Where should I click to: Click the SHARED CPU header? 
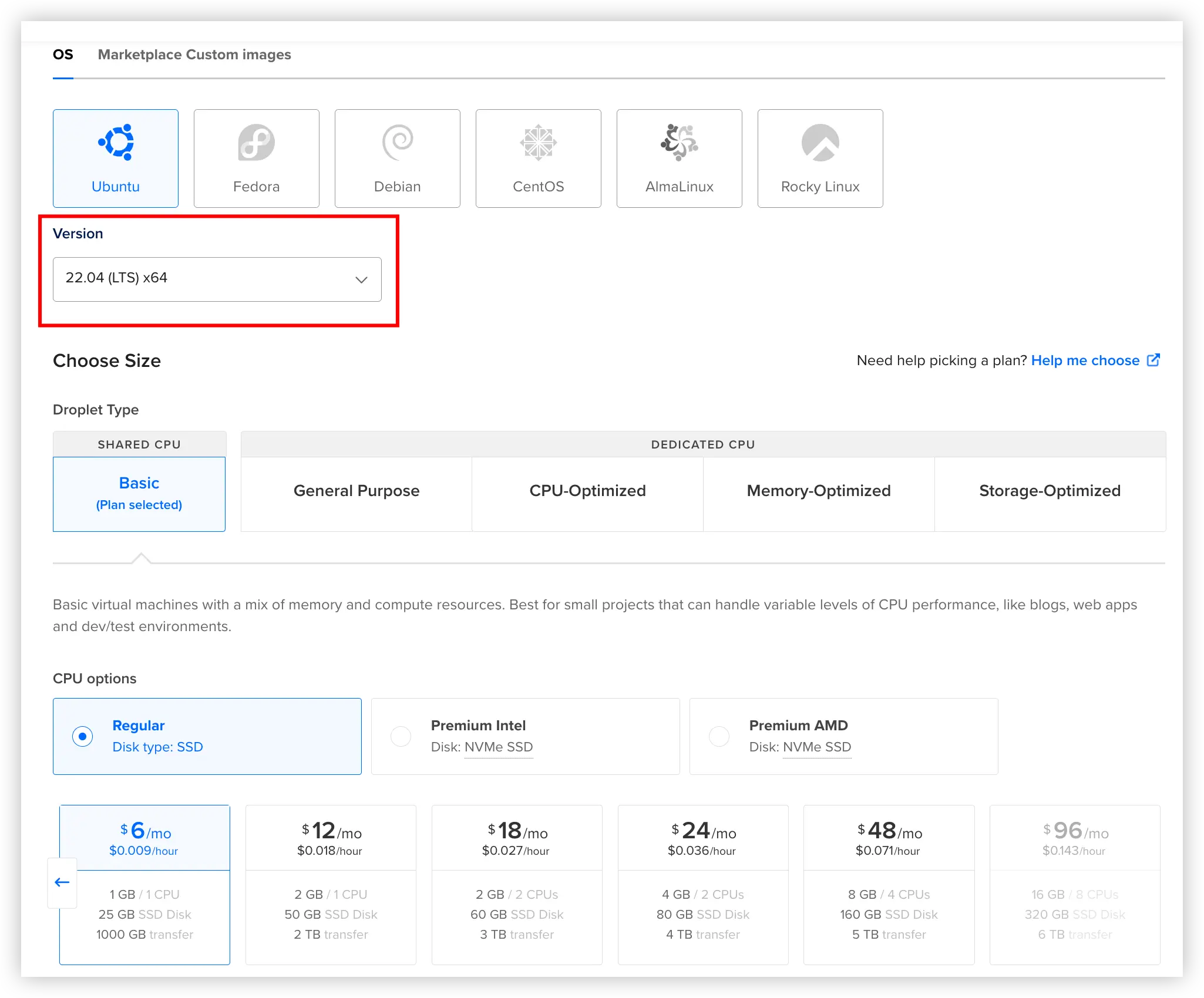point(139,444)
